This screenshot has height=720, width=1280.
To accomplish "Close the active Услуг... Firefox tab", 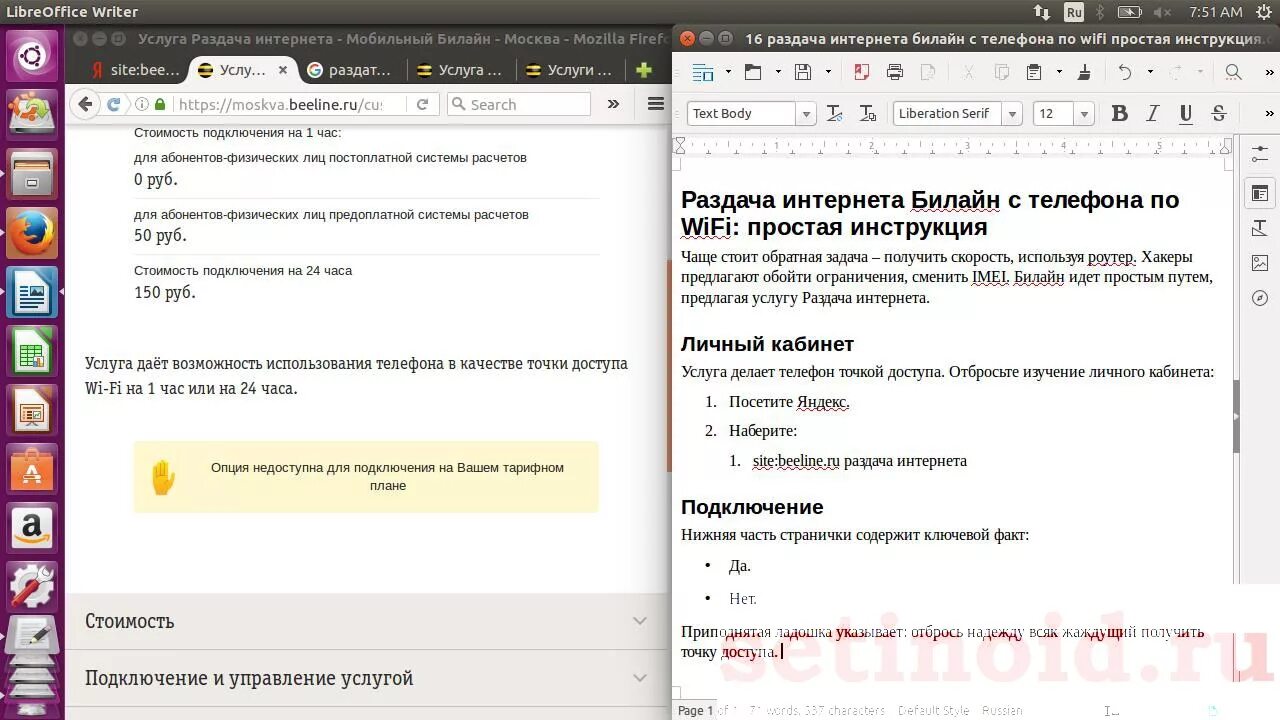I will click(283, 70).
